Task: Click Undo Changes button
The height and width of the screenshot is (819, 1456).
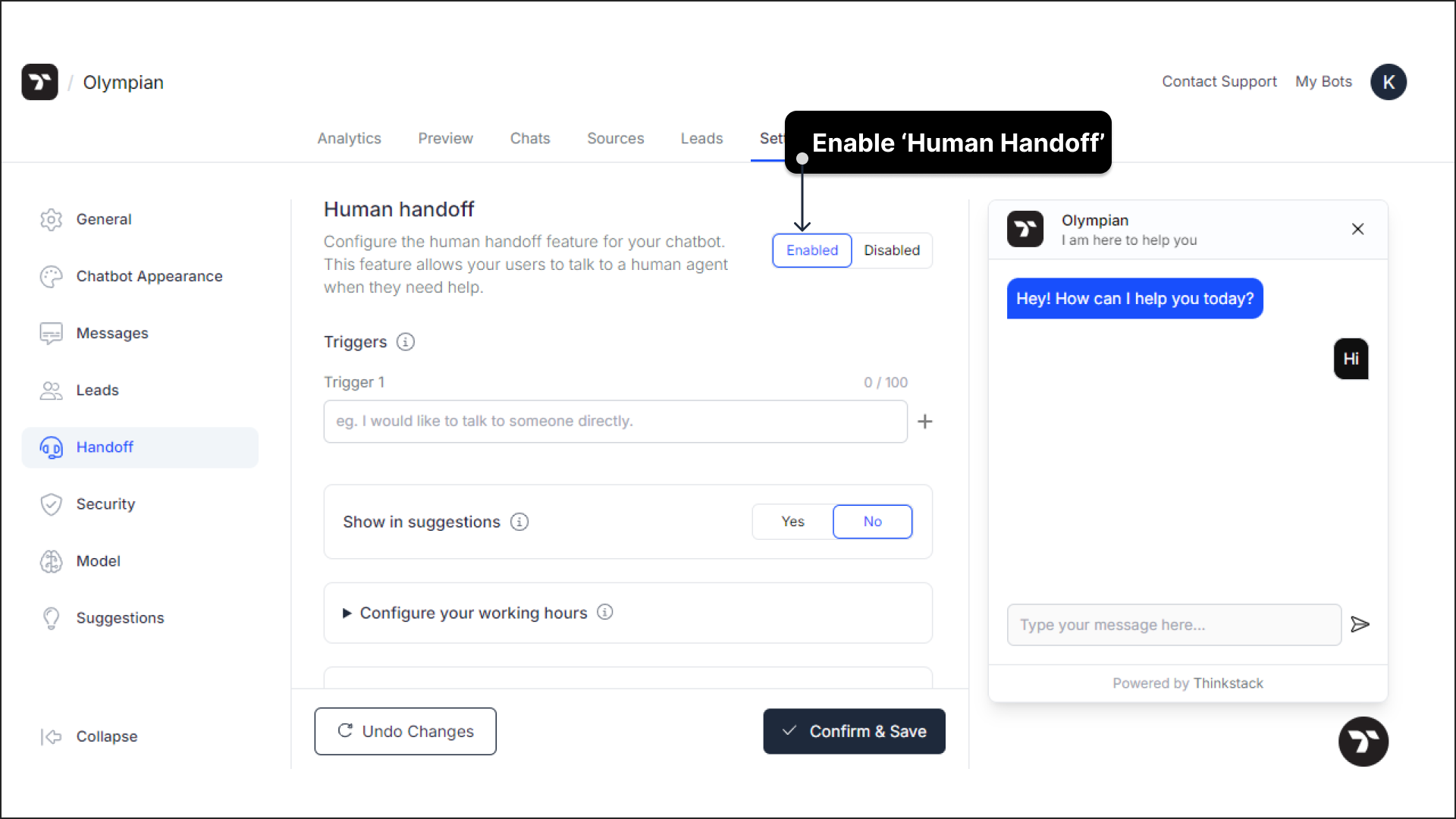Action: (x=405, y=731)
